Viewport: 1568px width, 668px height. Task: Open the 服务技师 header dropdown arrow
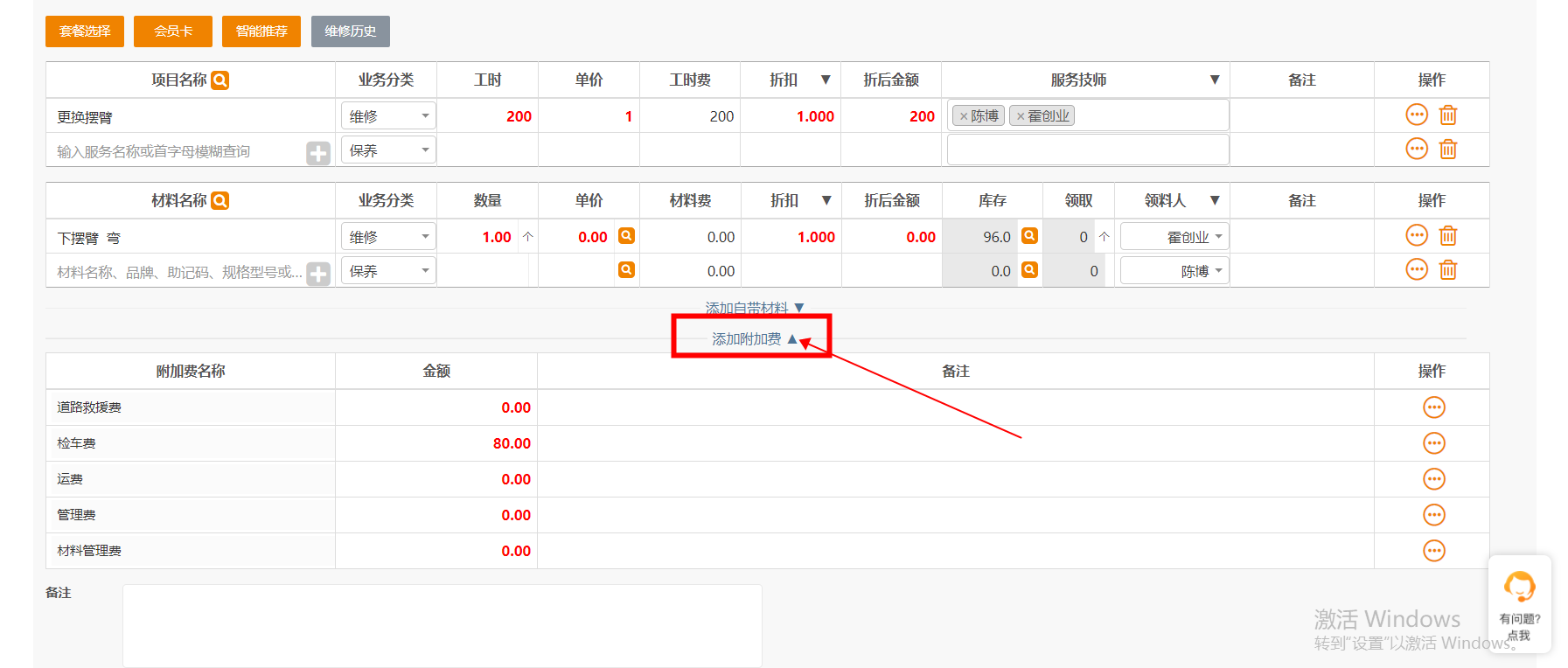click(1215, 80)
